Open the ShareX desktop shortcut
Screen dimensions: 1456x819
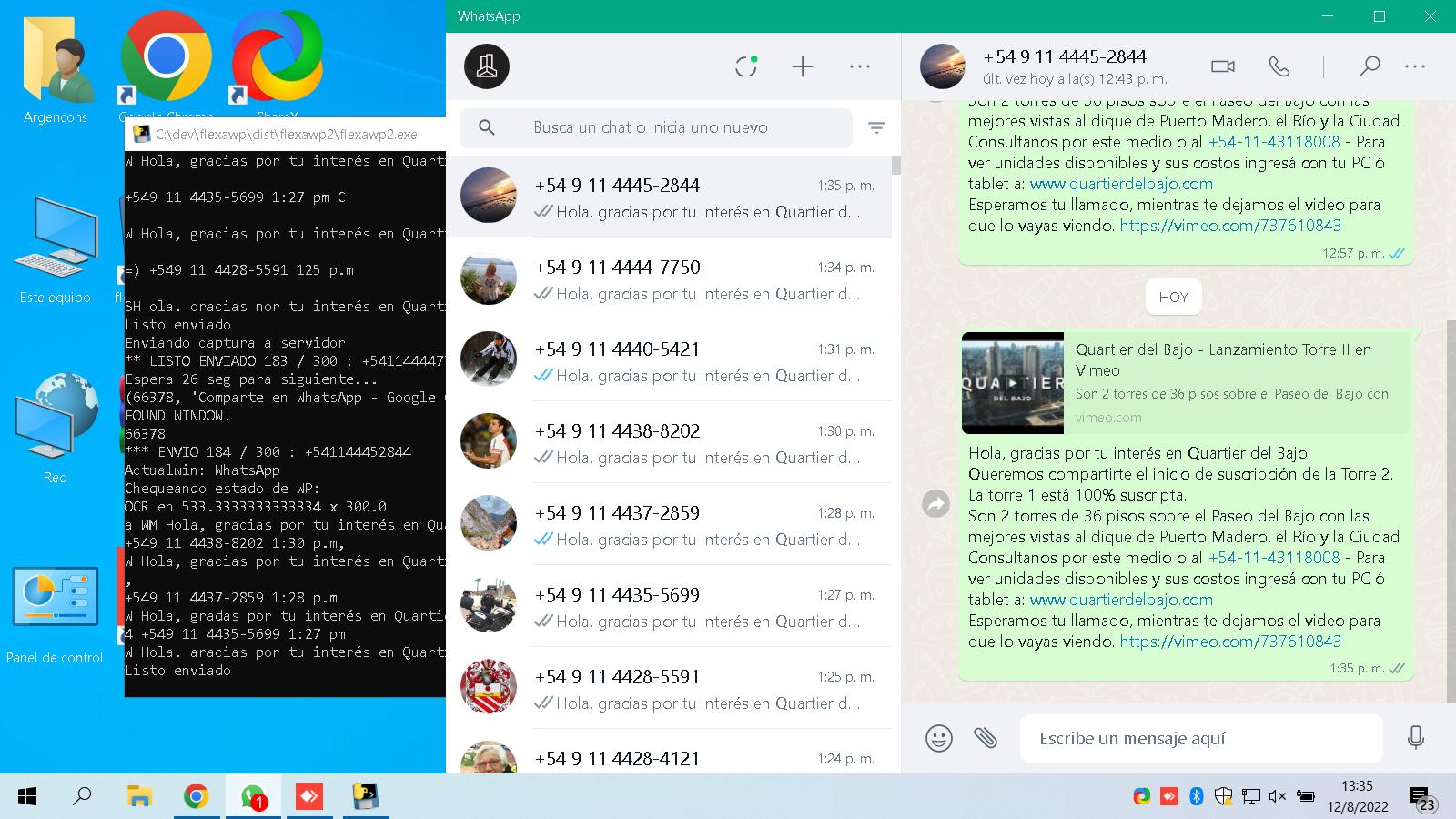coord(277,66)
